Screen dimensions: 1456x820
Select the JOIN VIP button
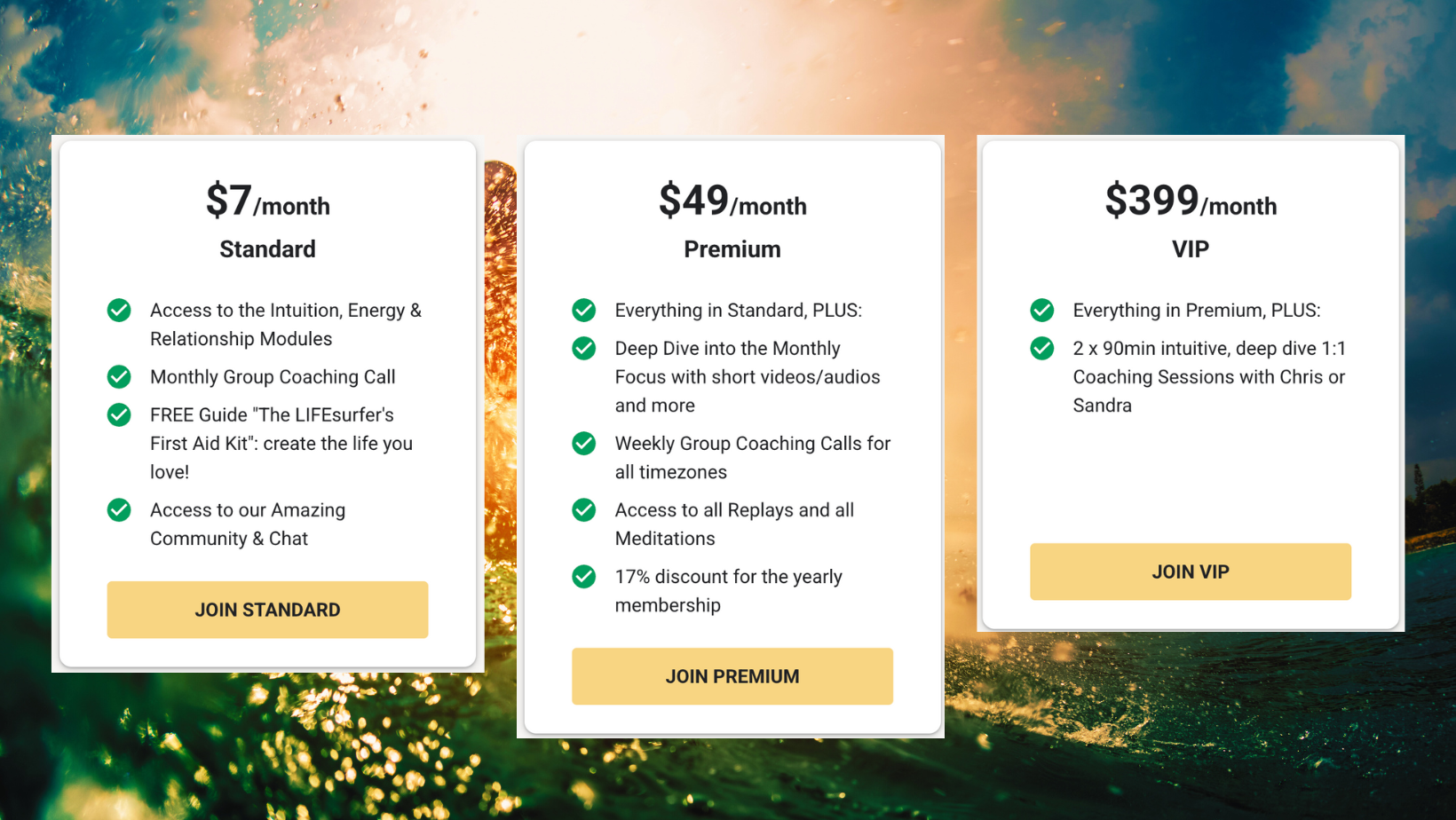pyautogui.click(x=1190, y=572)
